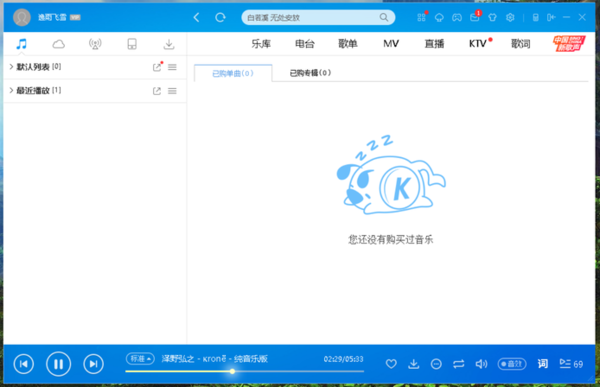Open the mobile remote icon in title bar
This screenshot has height=387, width=600.
[535, 18]
